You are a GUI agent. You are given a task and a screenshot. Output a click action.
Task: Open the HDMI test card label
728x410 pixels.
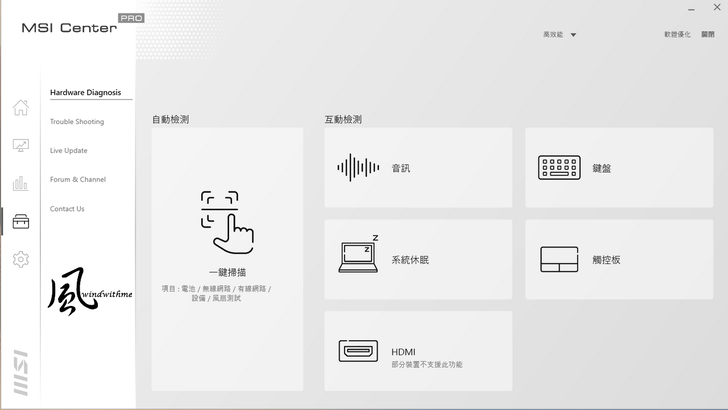click(x=403, y=352)
